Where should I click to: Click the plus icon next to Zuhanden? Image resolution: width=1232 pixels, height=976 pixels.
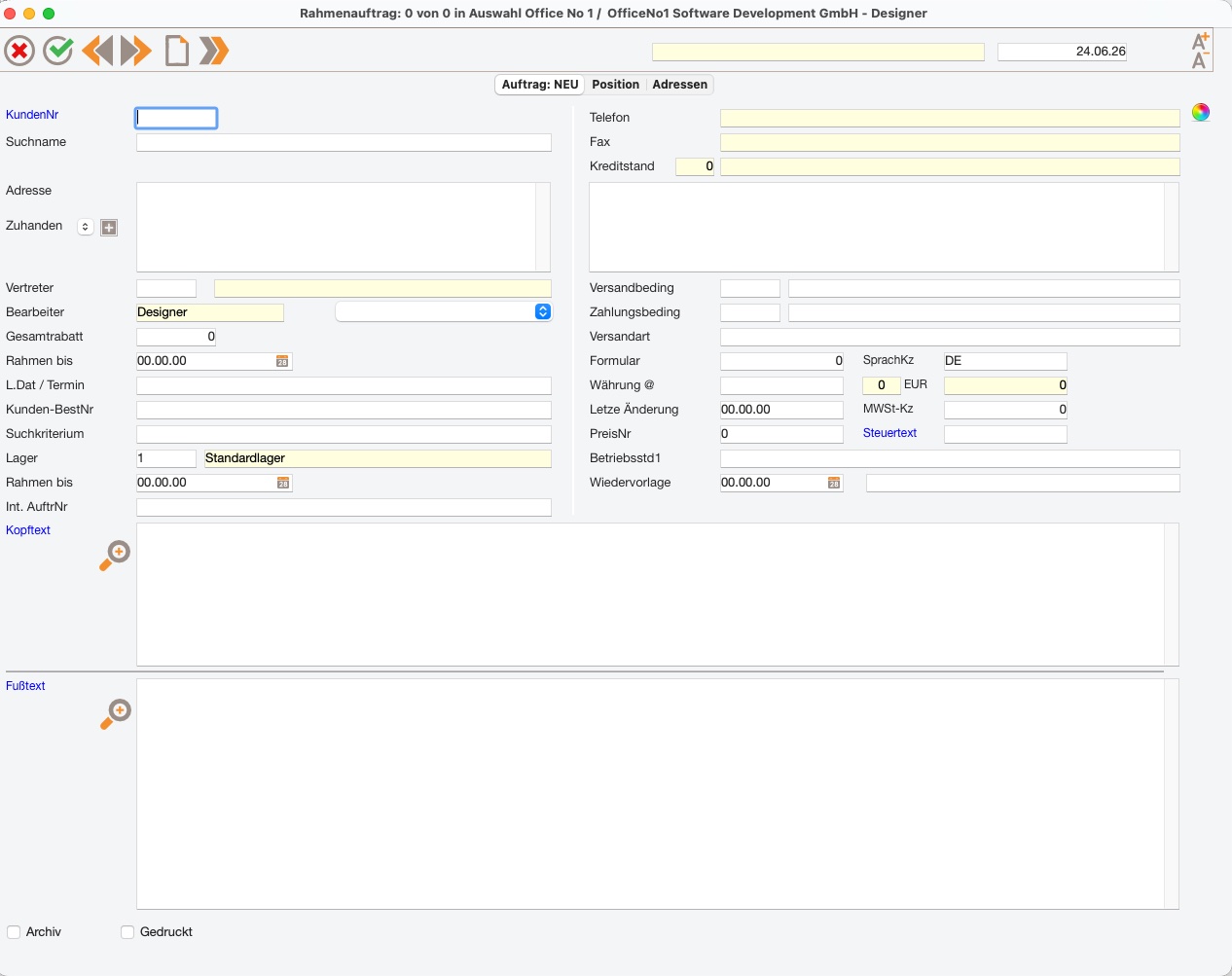point(109,227)
